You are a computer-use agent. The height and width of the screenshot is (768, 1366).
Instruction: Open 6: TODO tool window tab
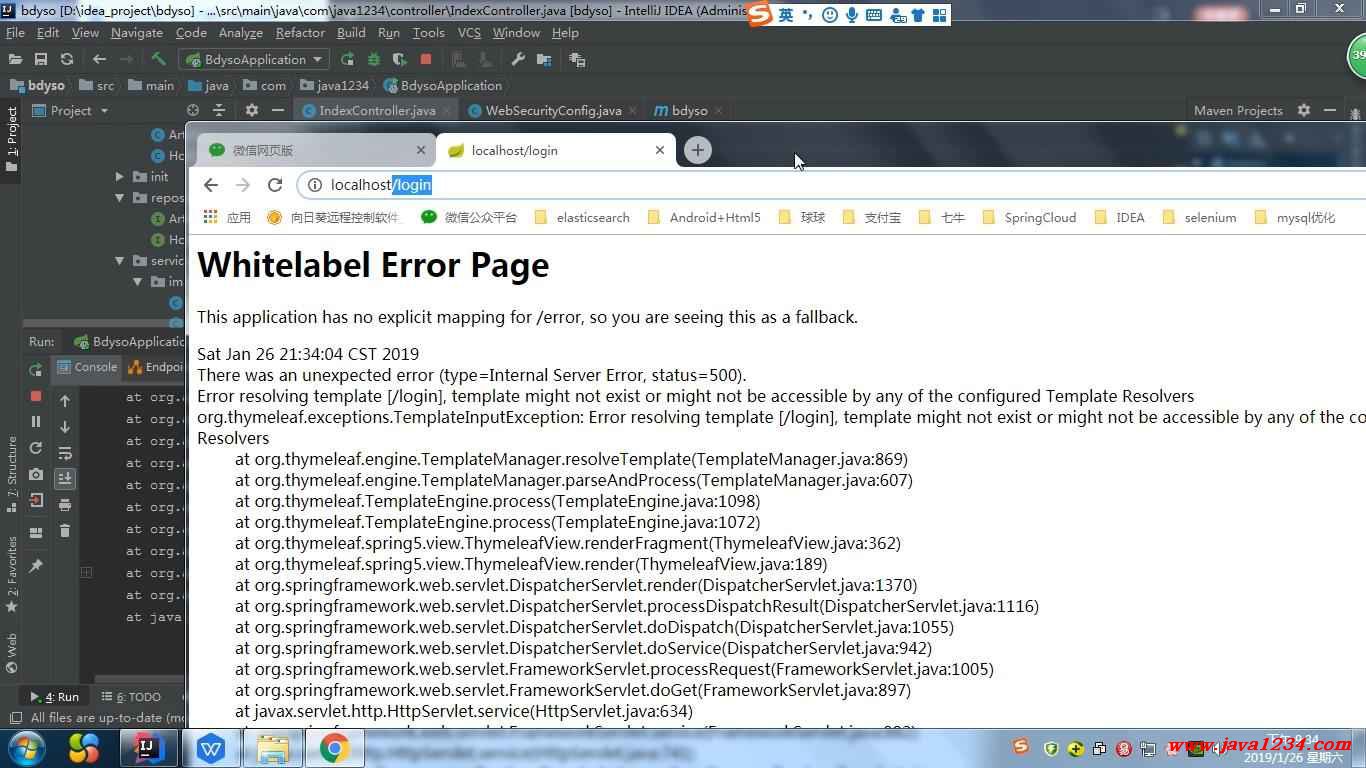click(130, 697)
